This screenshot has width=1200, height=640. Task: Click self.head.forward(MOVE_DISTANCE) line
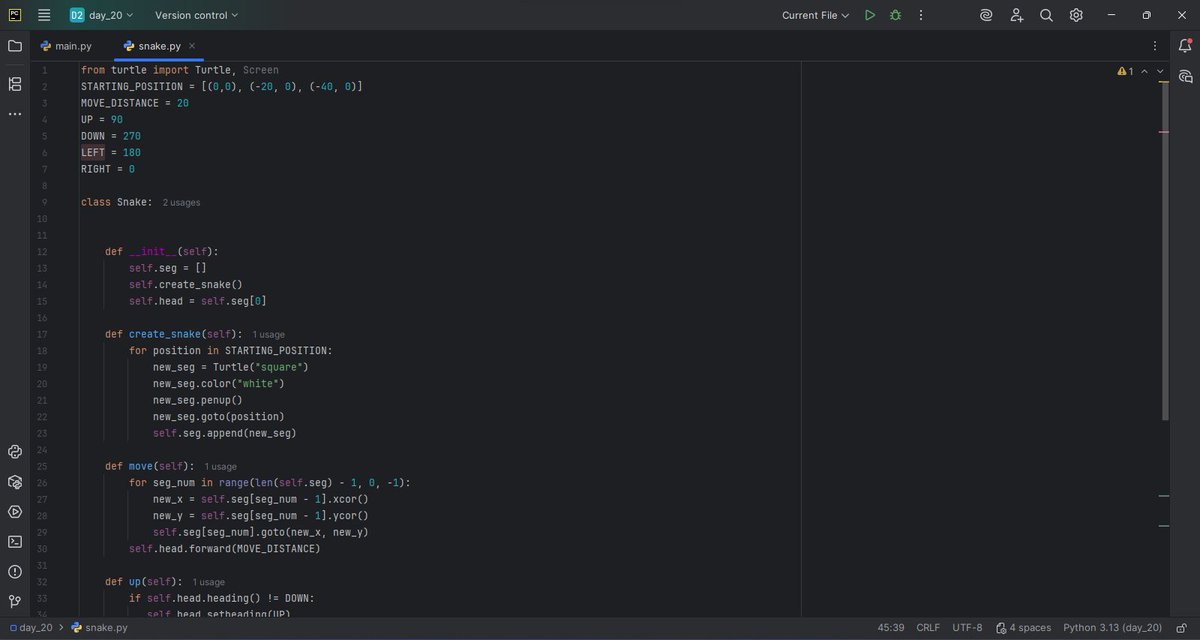pyautogui.click(x=225, y=549)
